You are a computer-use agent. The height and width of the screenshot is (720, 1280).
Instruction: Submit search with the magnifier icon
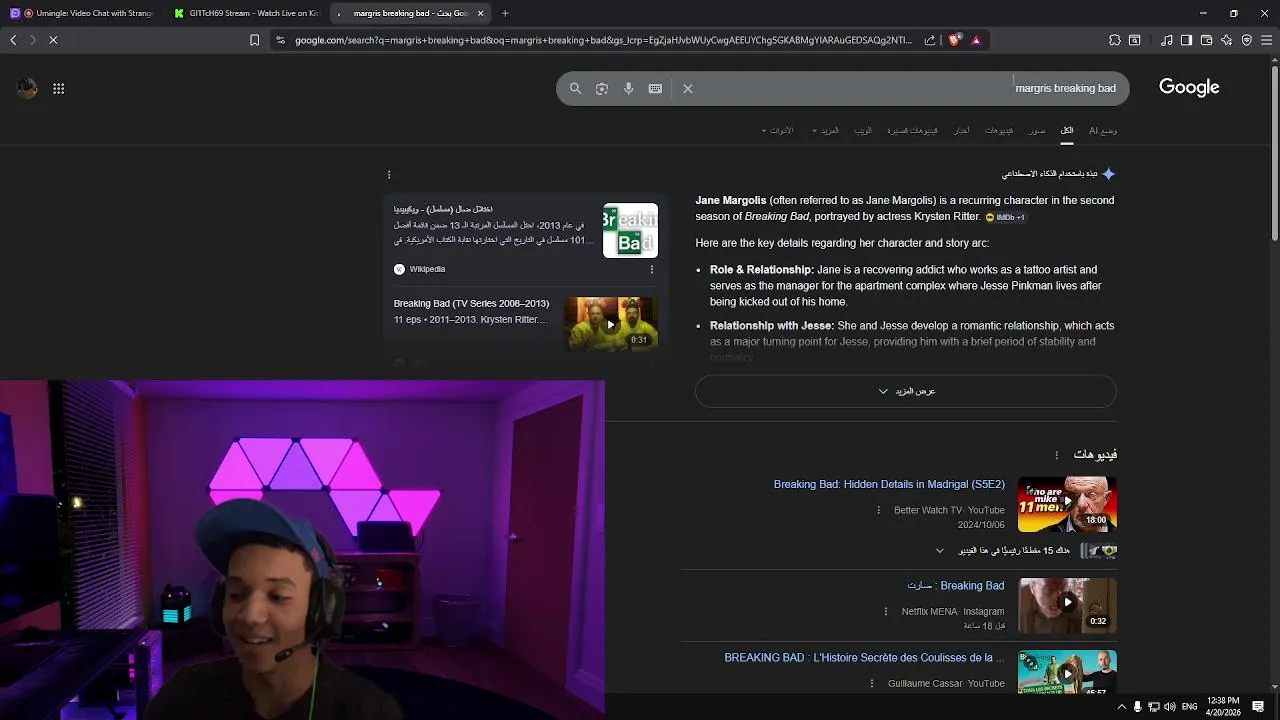coord(575,88)
